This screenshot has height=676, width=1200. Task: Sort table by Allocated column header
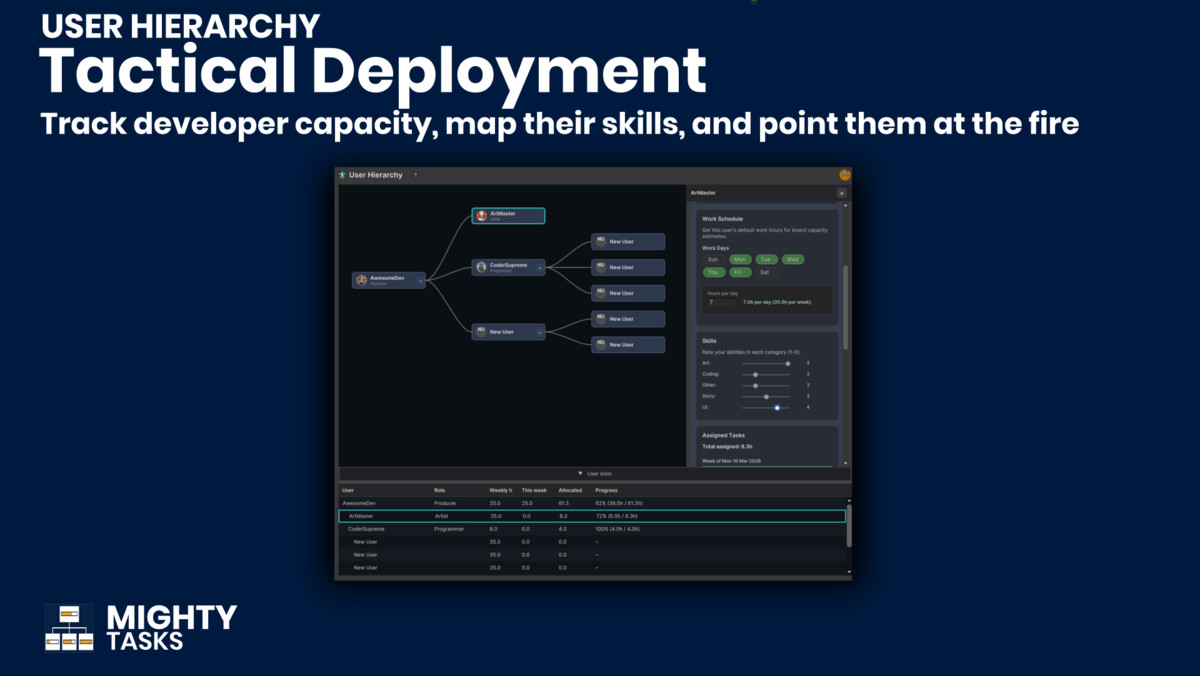570,490
